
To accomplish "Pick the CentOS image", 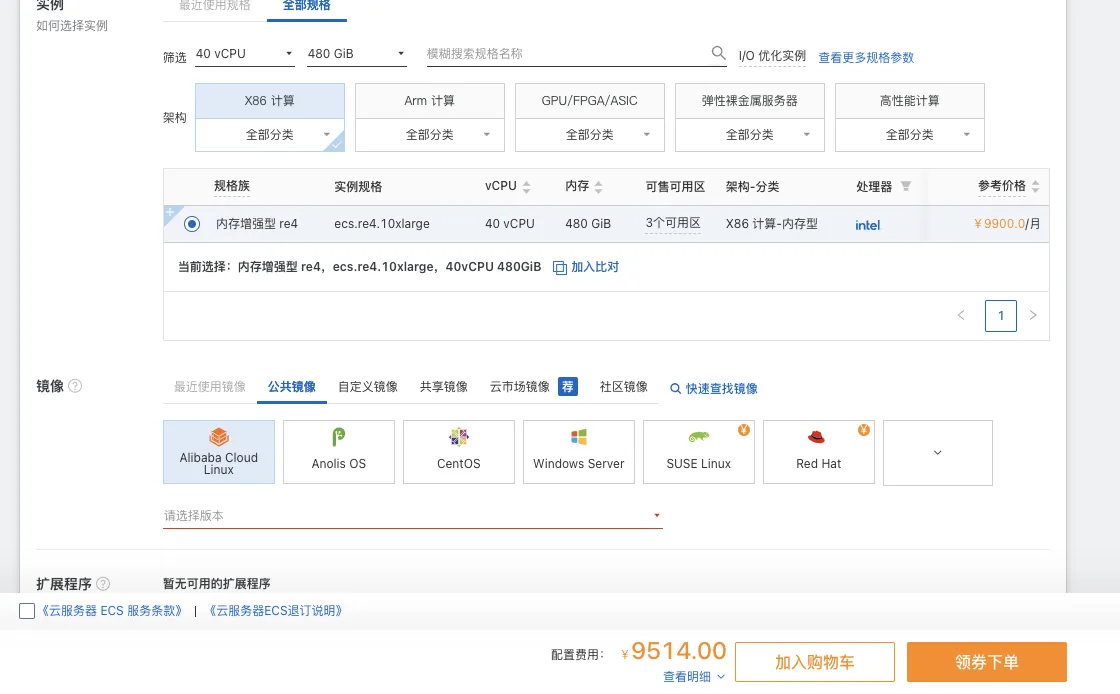I will (459, 452).
